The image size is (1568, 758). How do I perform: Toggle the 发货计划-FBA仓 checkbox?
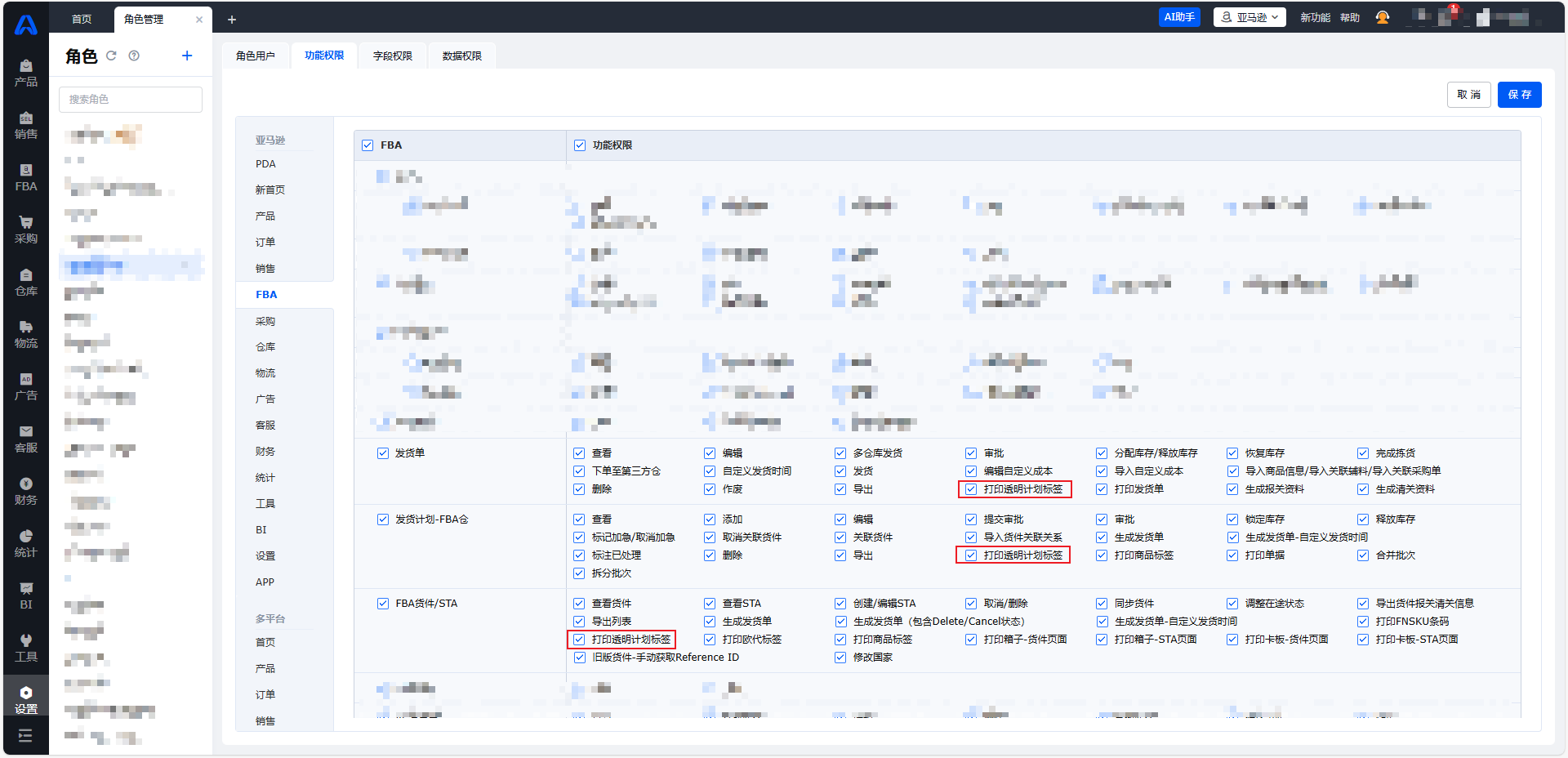point(383,519)
